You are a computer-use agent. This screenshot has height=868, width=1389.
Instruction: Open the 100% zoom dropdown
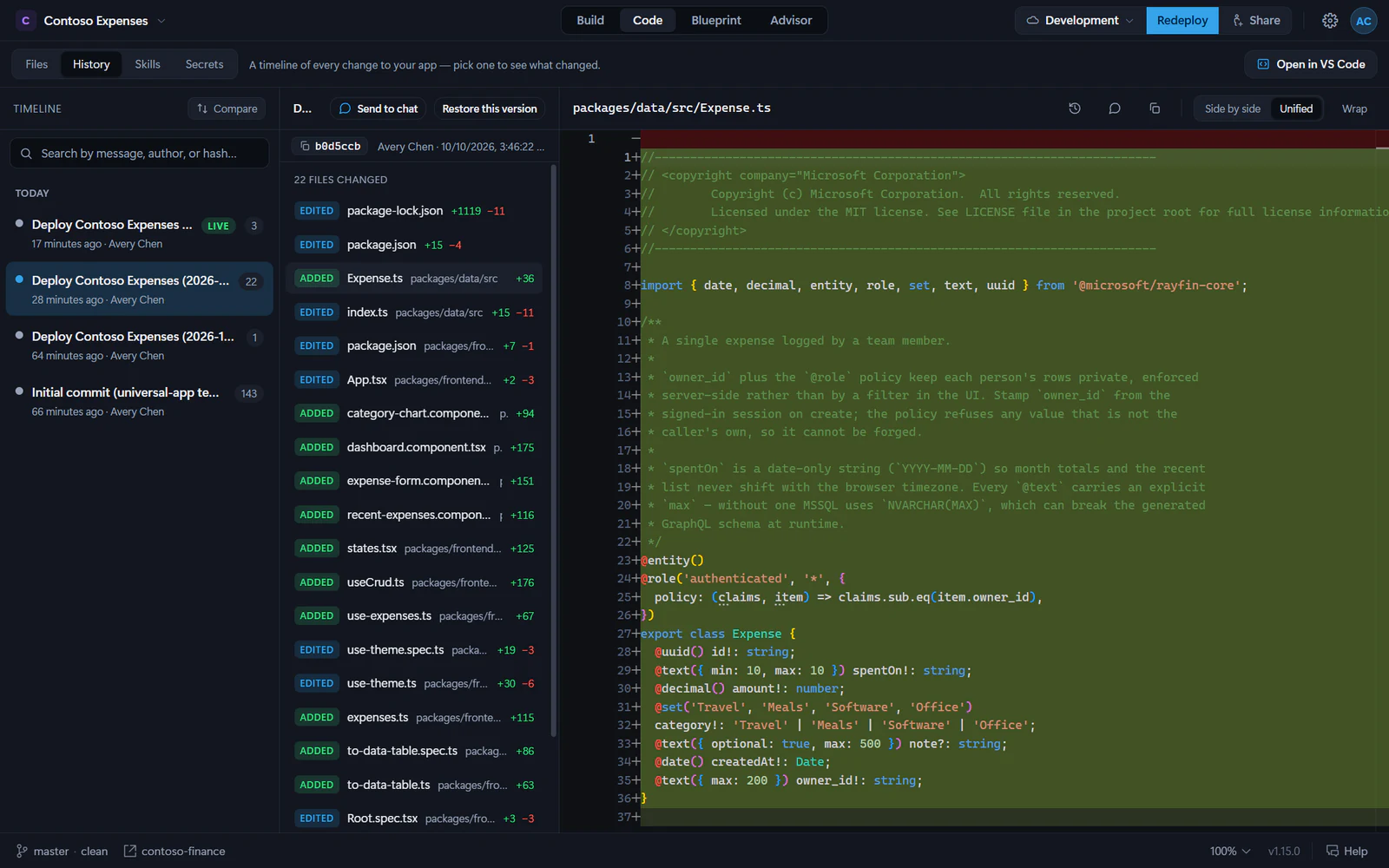[1230, 851]
